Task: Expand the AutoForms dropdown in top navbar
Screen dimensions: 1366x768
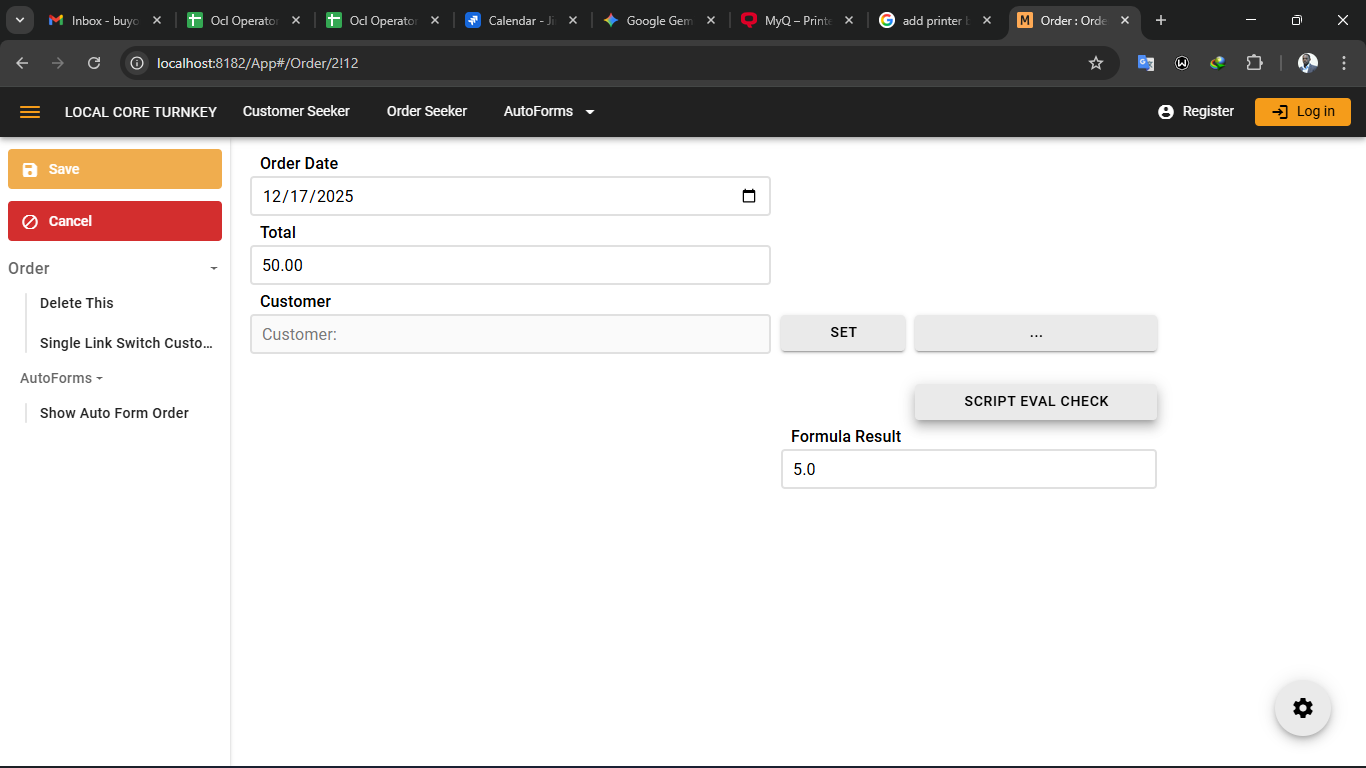Action: 549,112
